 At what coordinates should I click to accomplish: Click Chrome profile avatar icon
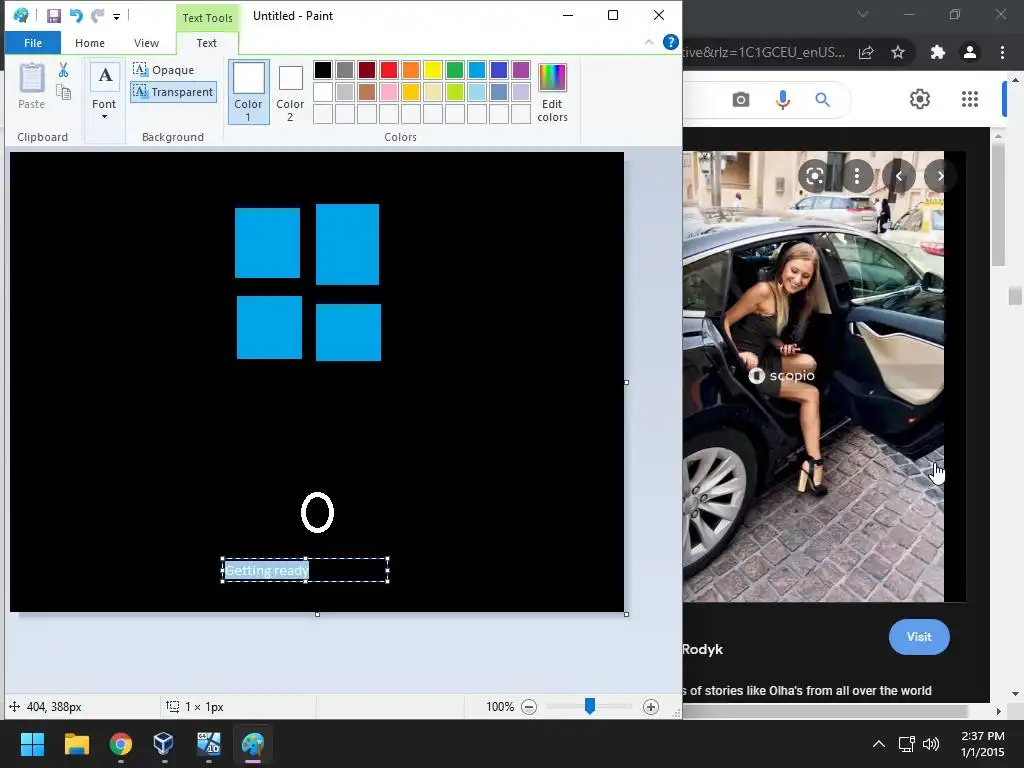[970, 52]
